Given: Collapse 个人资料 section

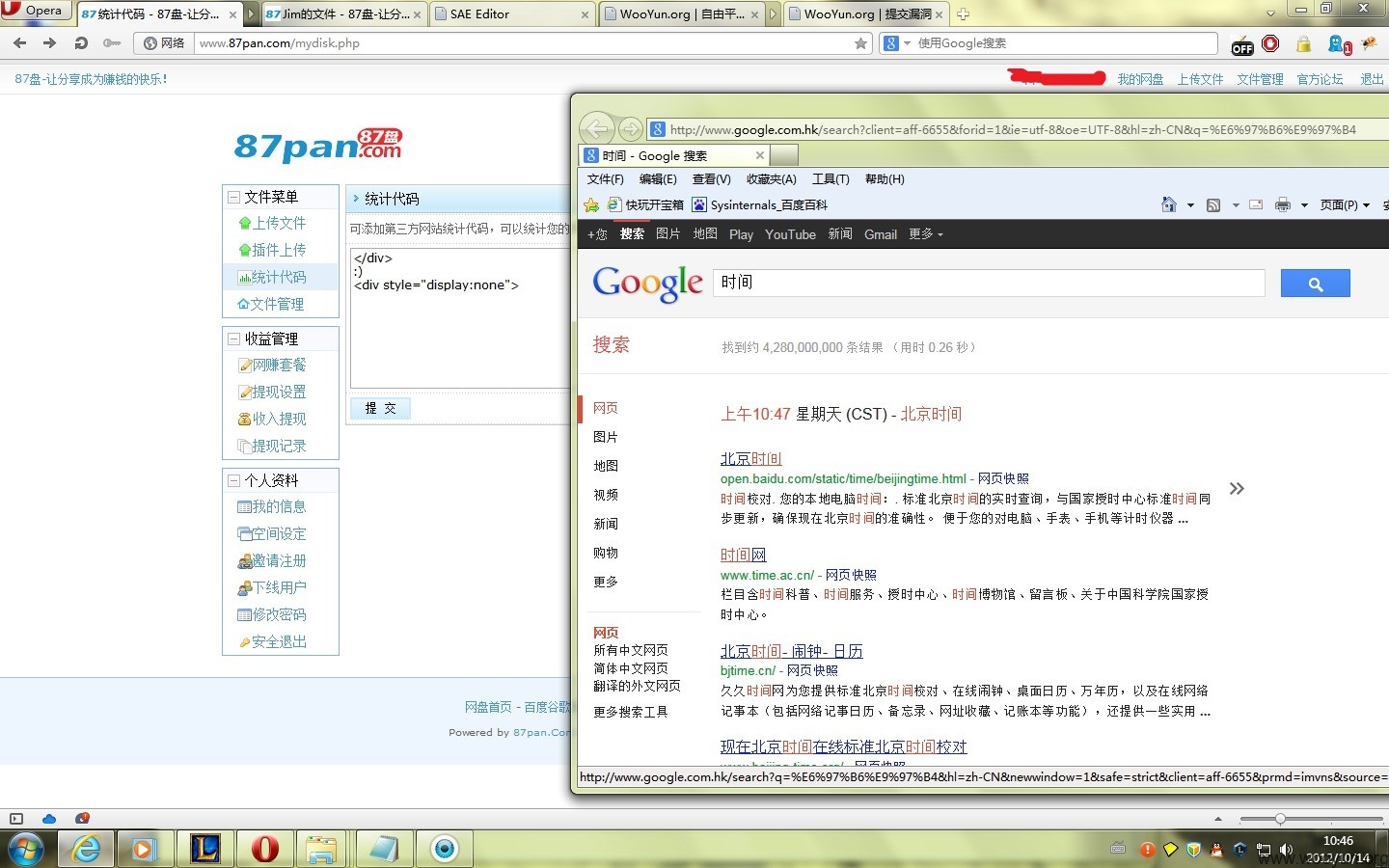Looking at the screenshot, I should point(233,480).
